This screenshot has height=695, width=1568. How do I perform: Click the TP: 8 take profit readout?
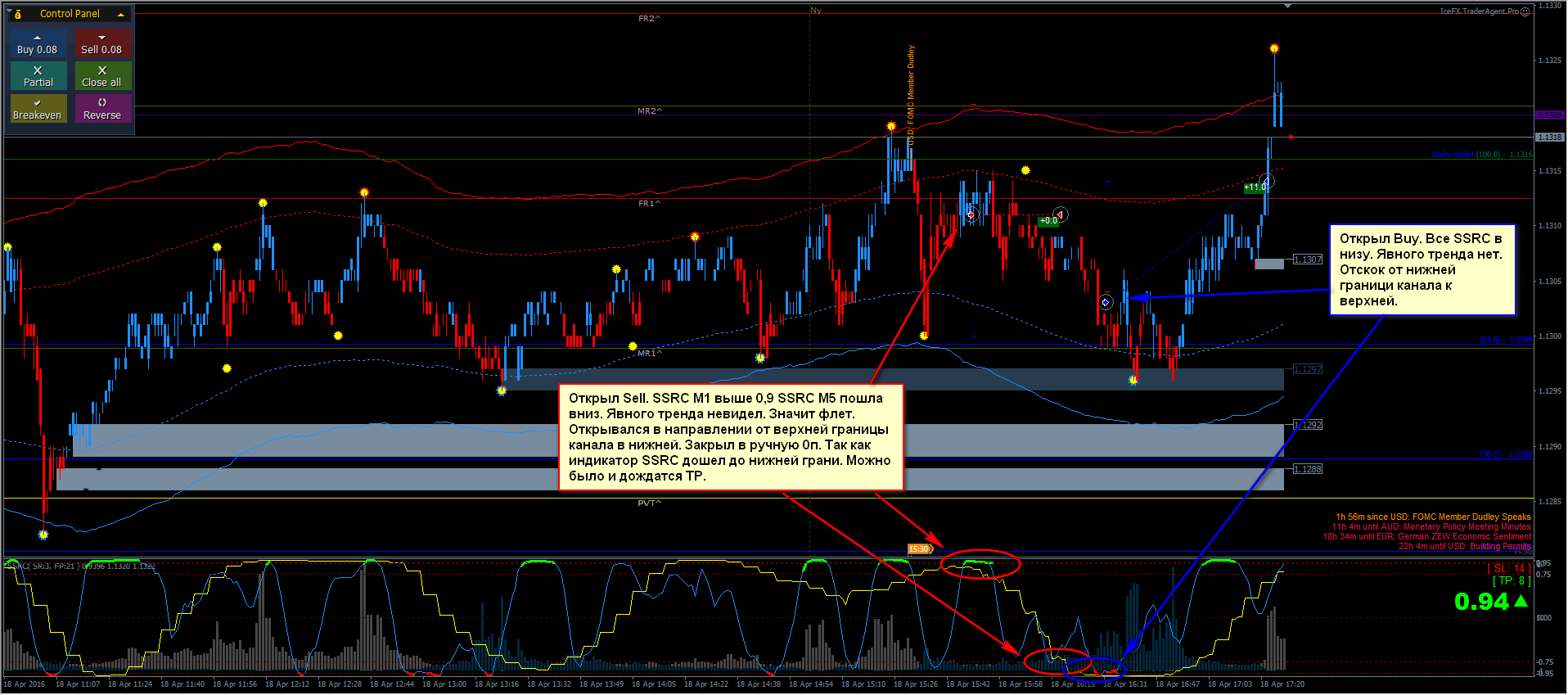point(1512,580)
